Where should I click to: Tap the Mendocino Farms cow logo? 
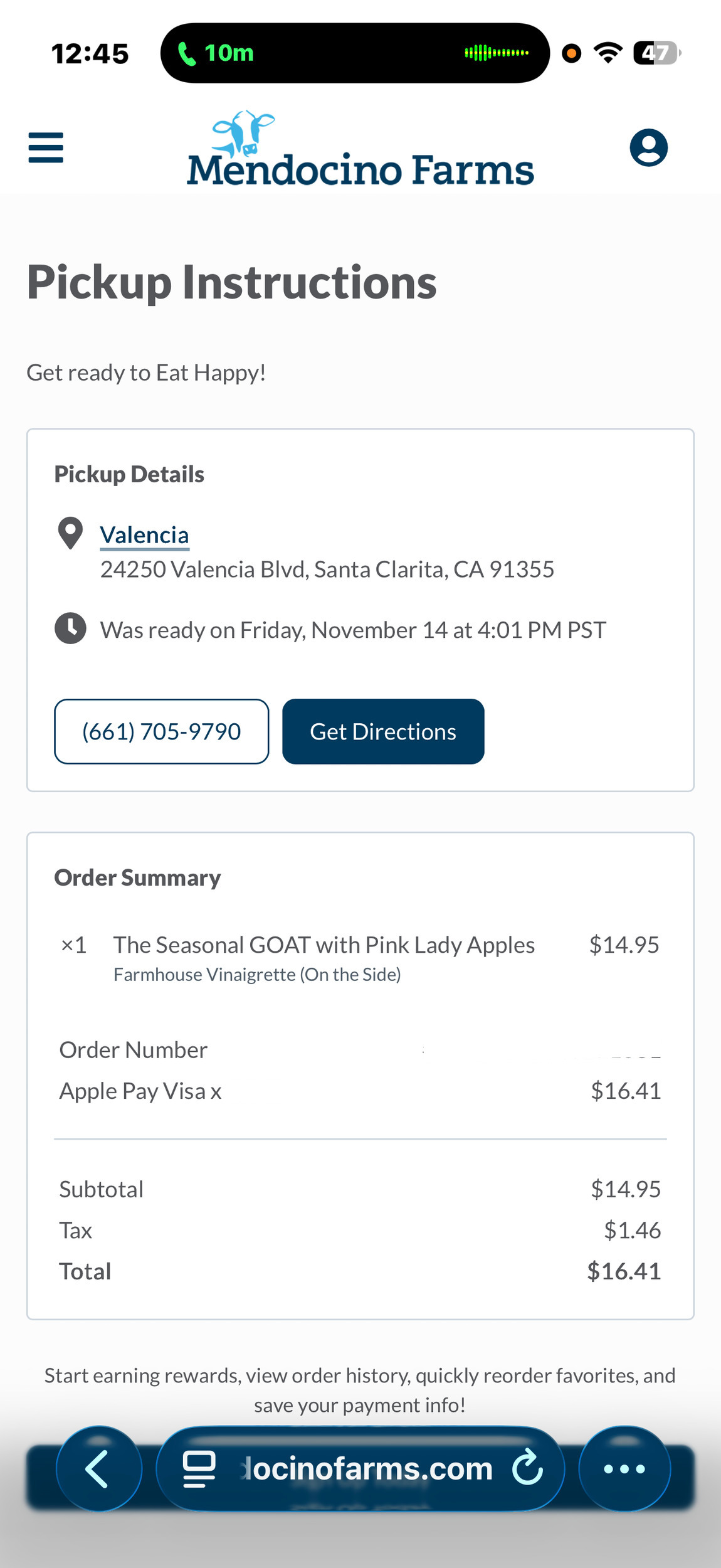click(x=244, y=134)
